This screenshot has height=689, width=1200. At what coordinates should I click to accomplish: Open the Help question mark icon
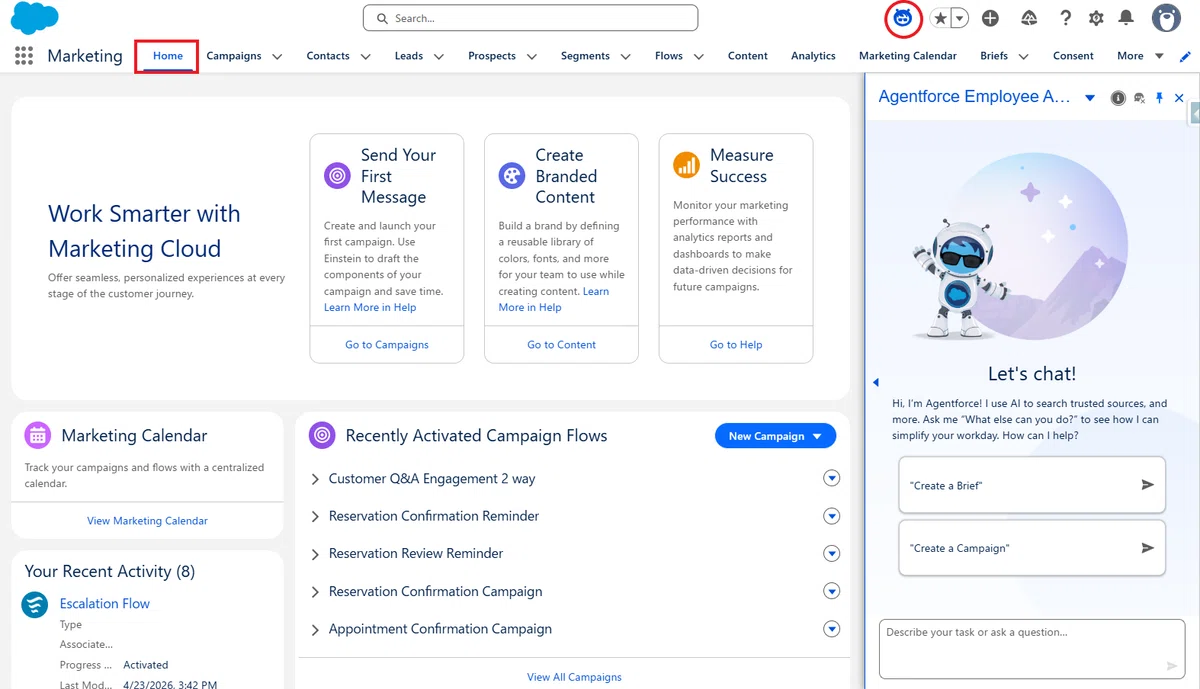point(1066,18)
